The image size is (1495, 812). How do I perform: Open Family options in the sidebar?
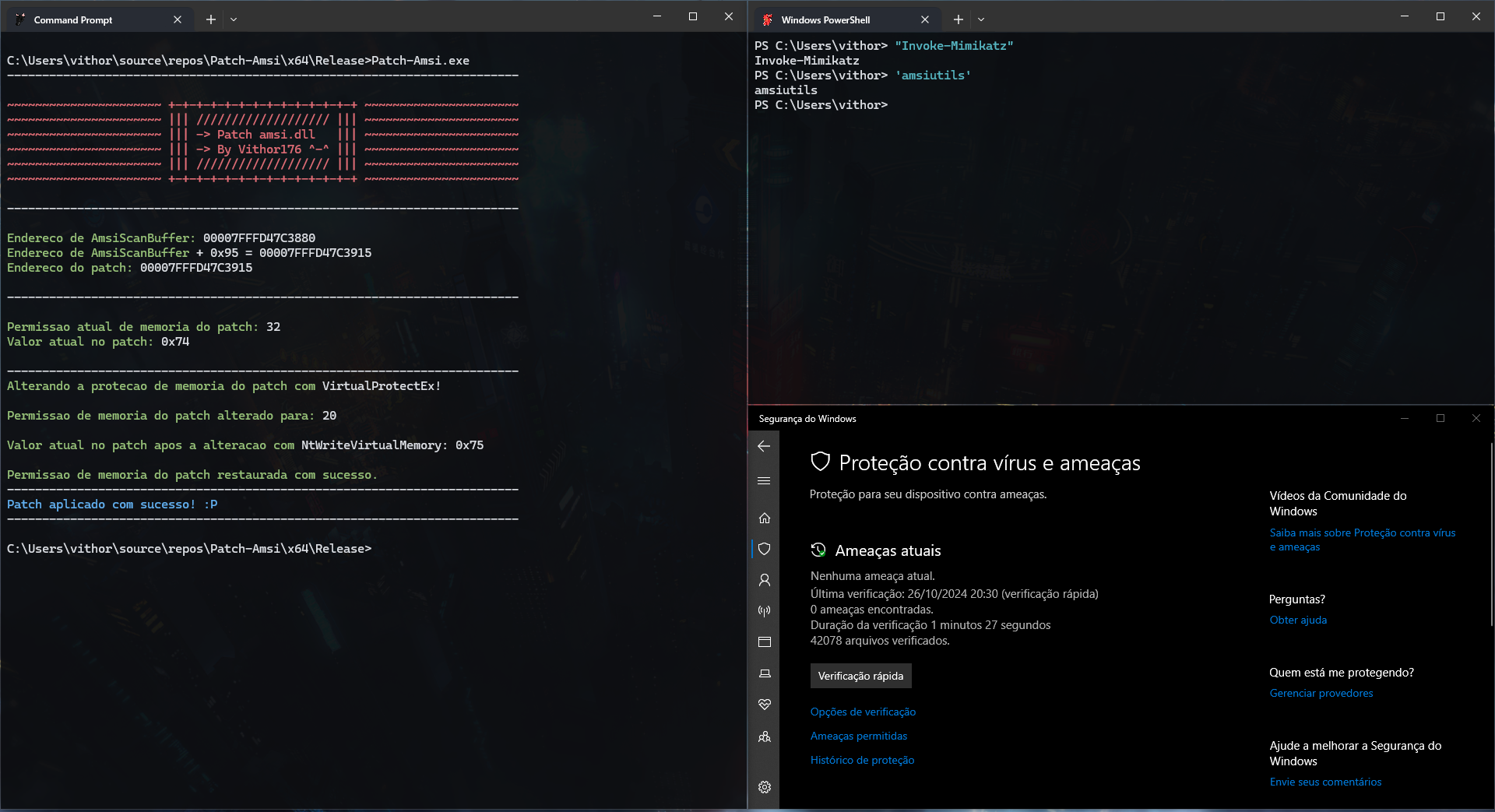(765, 736)
